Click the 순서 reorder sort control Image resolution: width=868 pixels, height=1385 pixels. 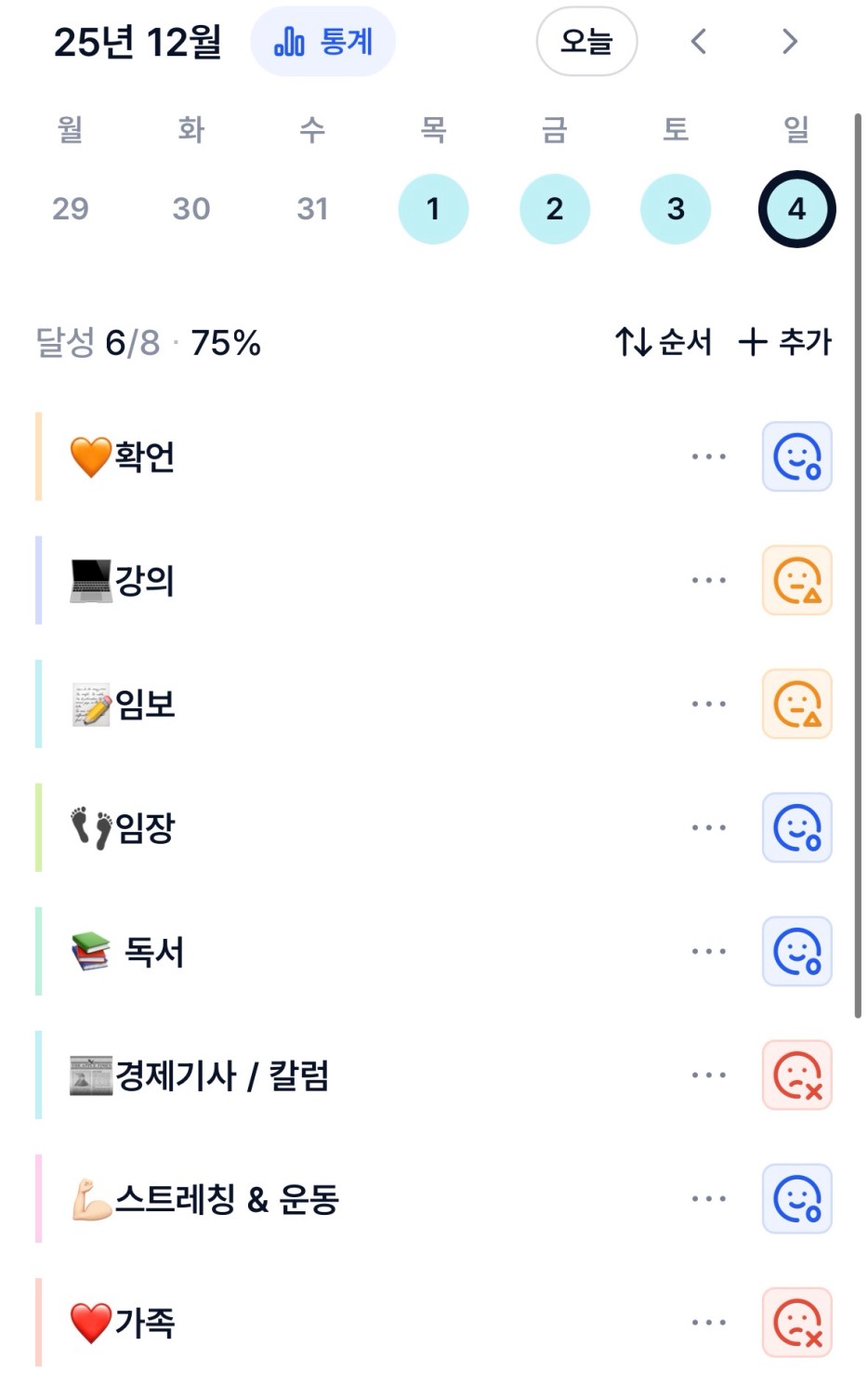[x=663, y=342]
